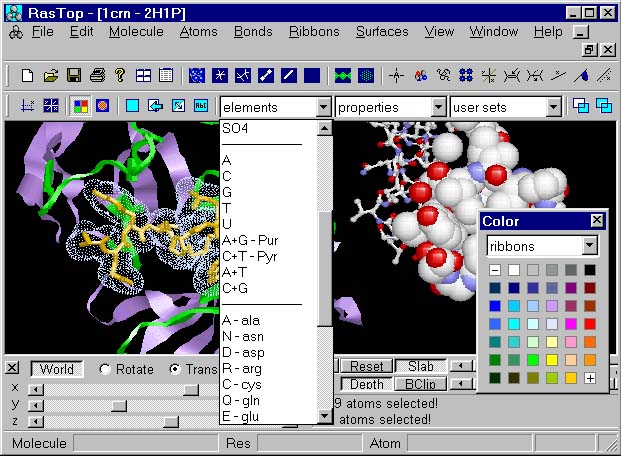The width and height of the screenshot is (621, 456).
Task: Open the Surfaces menu
Action: click(382, 32)
